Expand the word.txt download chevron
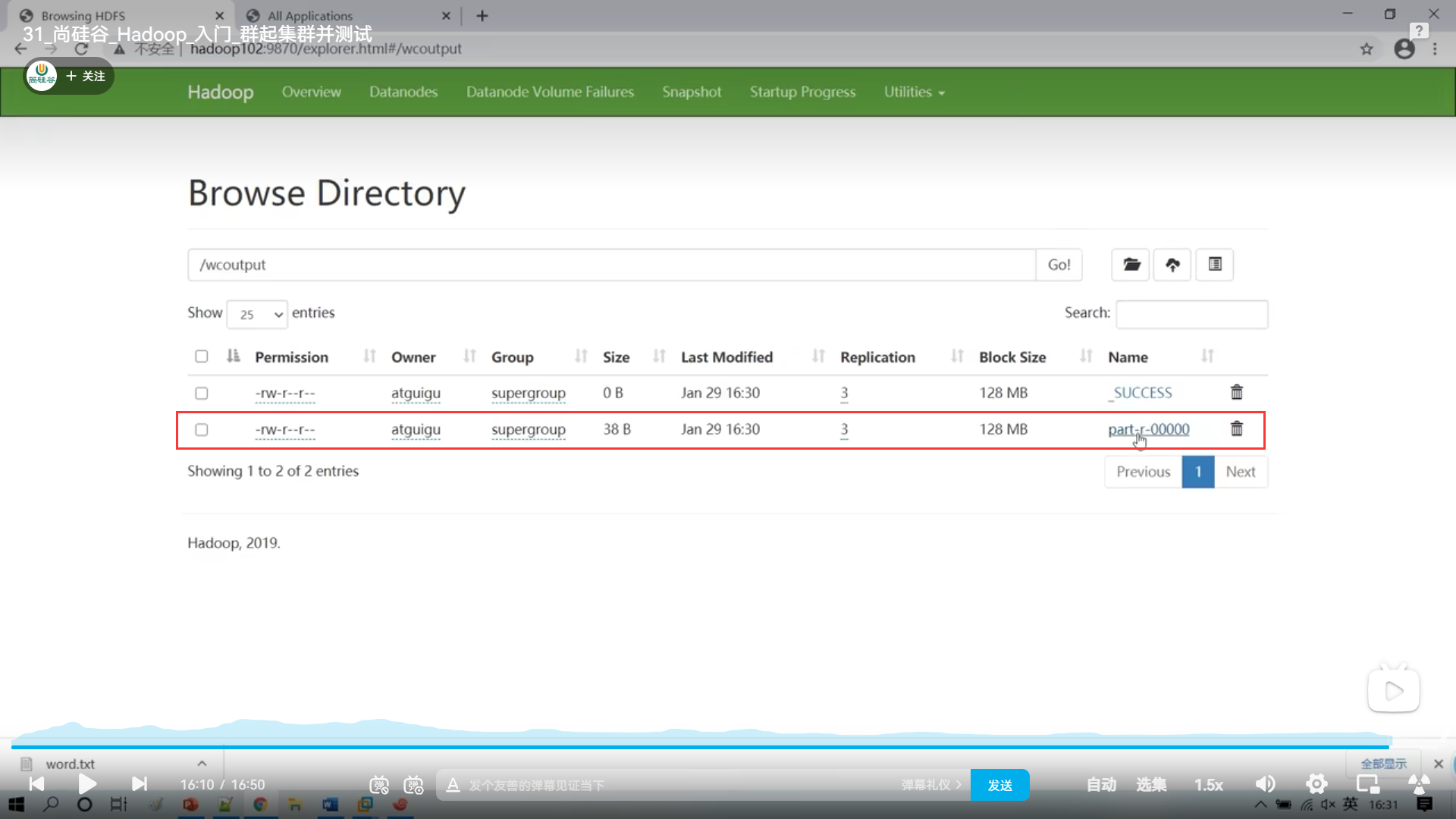Viewport: 1456px width, 819px height. coord(202,763)
